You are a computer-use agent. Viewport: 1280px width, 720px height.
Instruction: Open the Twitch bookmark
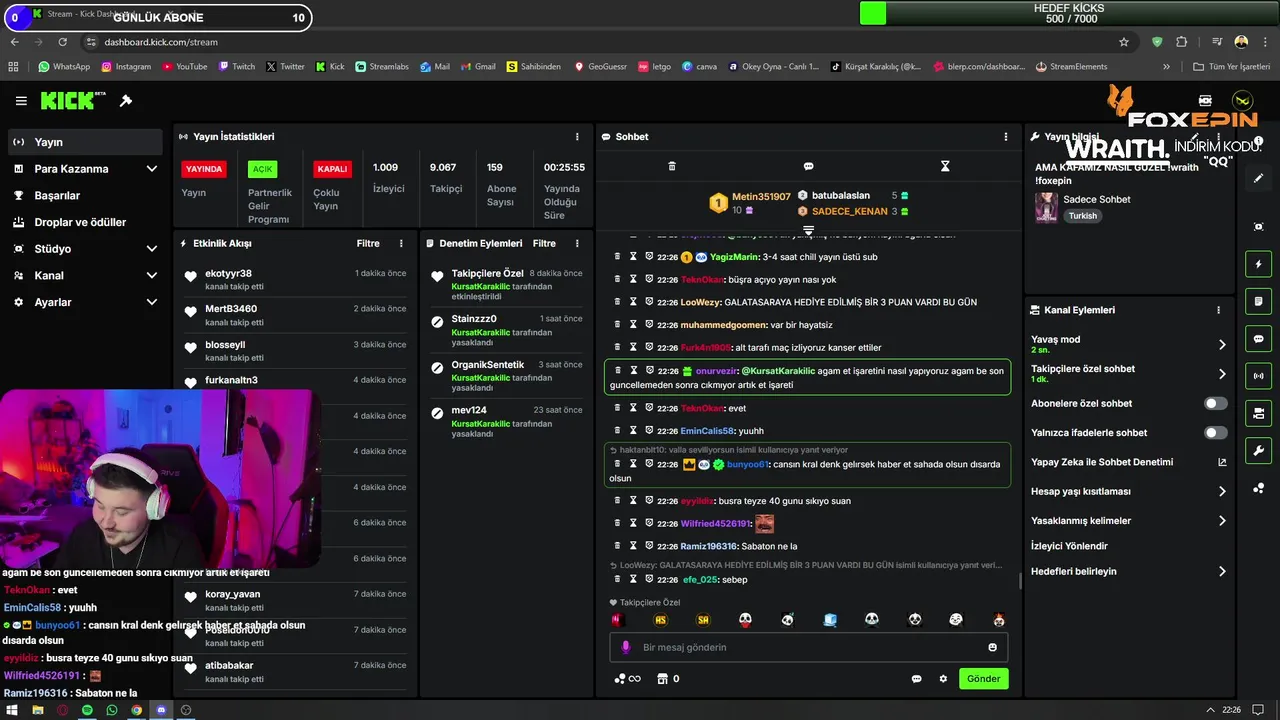click(x=236, y=67)
